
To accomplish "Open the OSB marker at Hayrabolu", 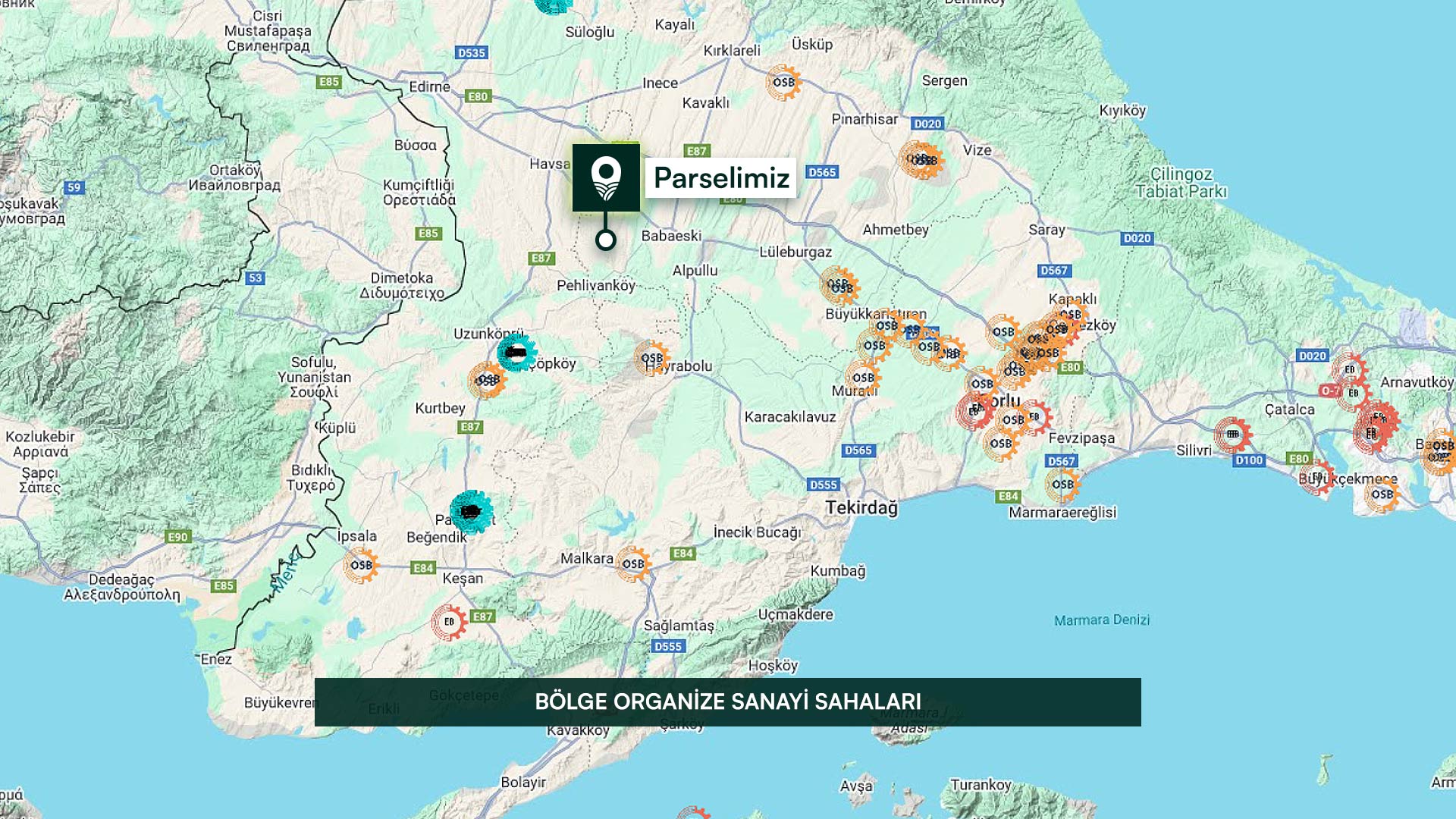I will click(x=651, y=358).
